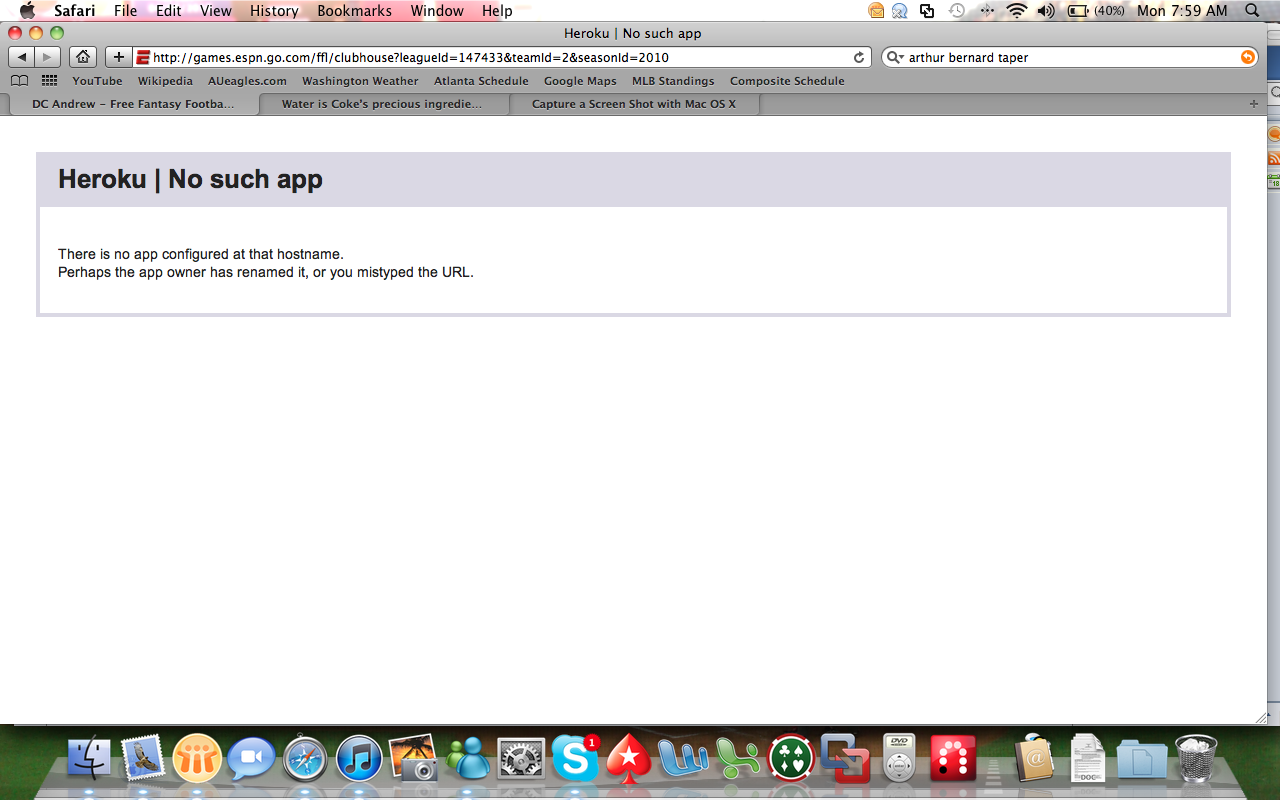Image resolution: width=1280 pixels, height=800 pixels.
Task: Click the Safari compass in the Dock
Action: (305, 758)
